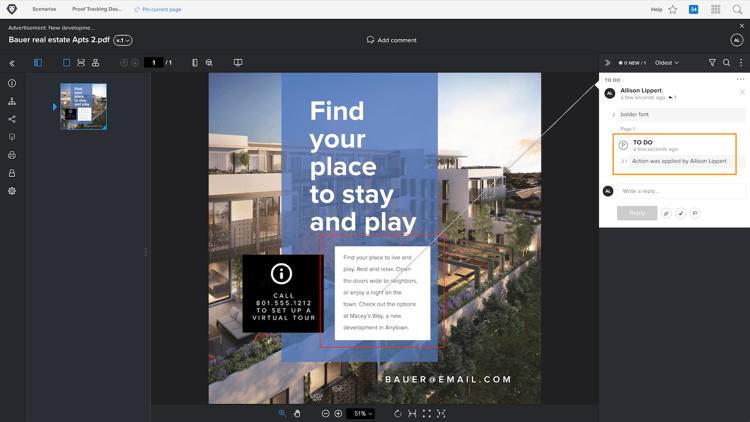Click the share proof icon

click(12, 119)
